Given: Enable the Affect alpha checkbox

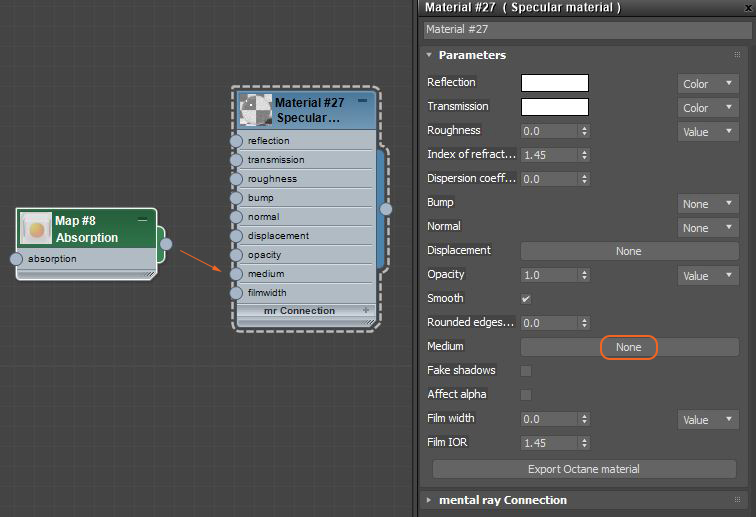Looking at the screenshot, I should (526, 395).
